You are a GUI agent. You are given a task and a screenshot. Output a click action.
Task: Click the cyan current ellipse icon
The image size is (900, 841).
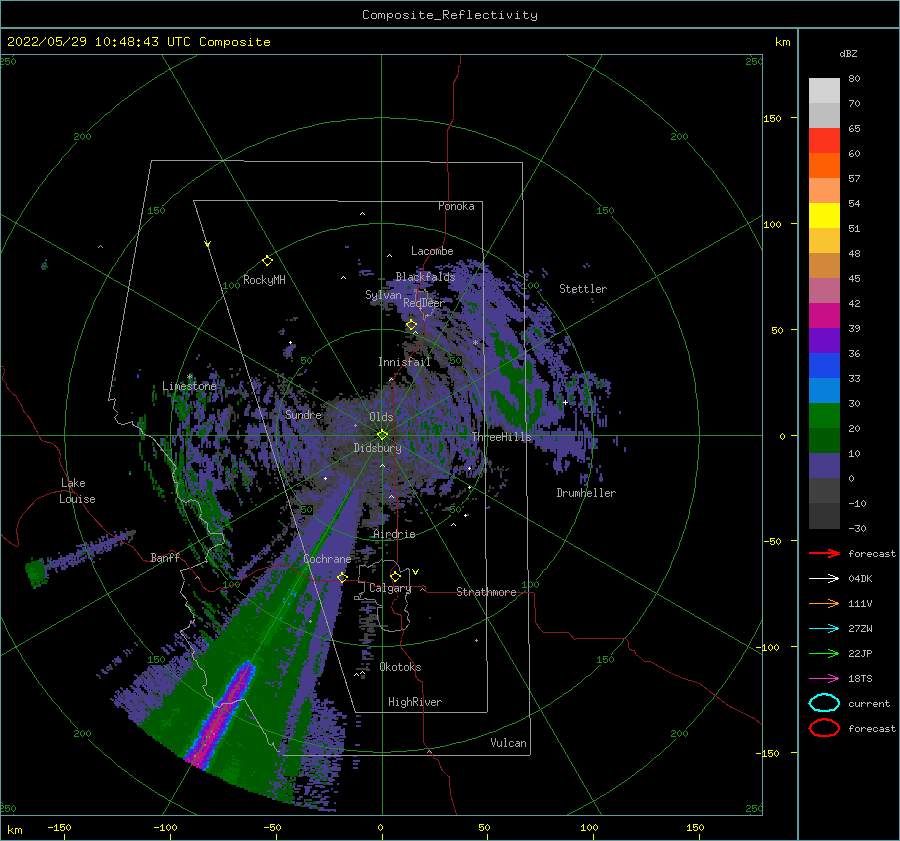(824, 703)
